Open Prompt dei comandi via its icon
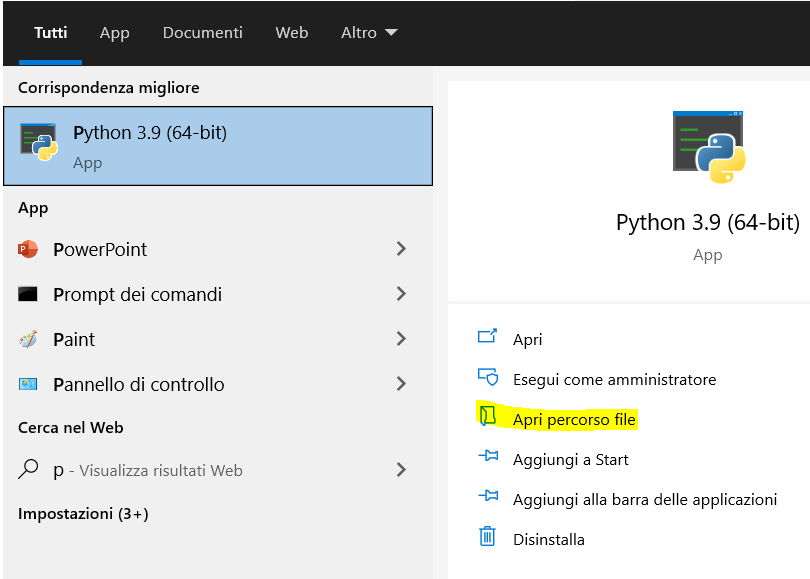 (26, 294)
